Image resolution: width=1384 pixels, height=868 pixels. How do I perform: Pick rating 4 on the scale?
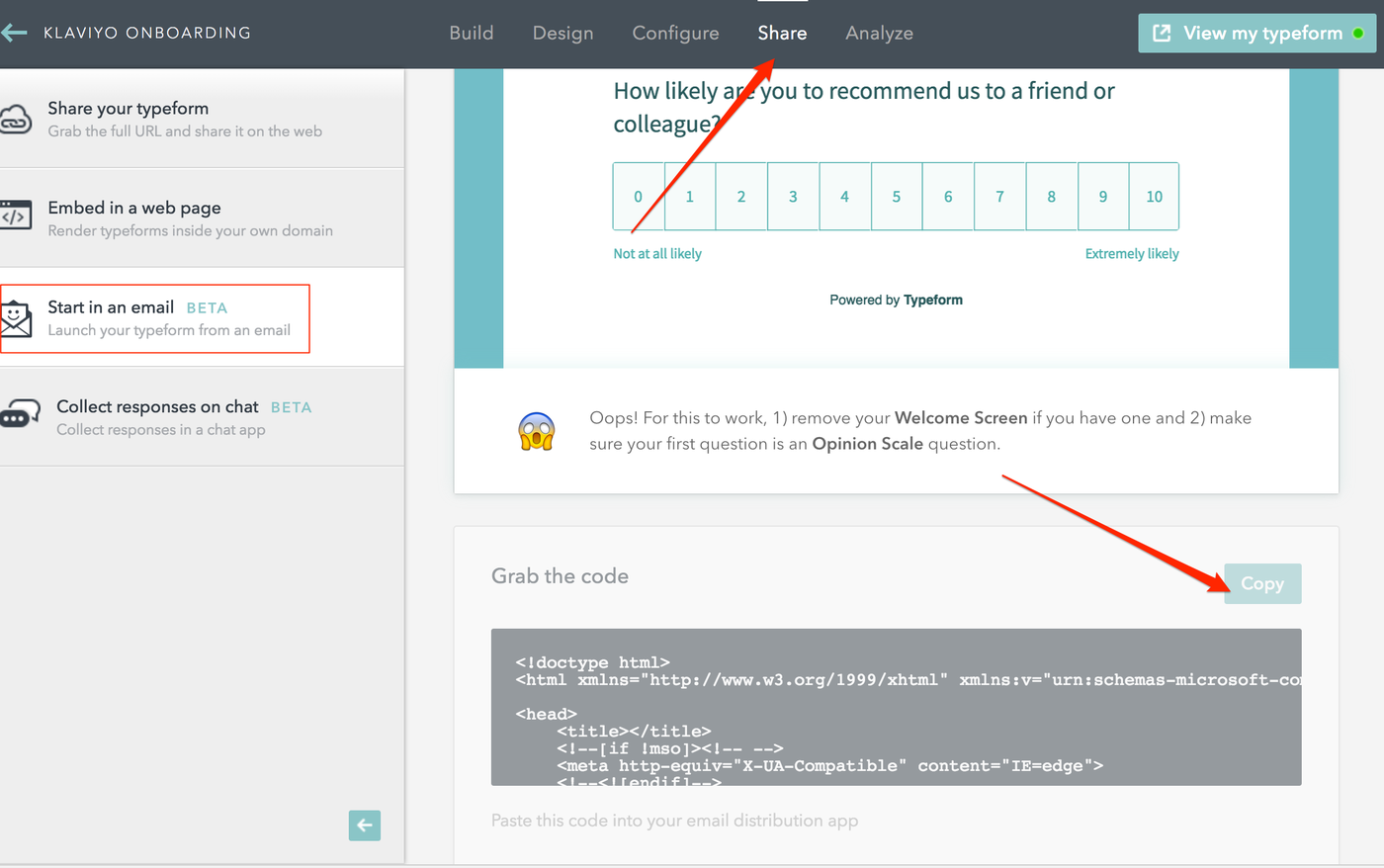844,197
